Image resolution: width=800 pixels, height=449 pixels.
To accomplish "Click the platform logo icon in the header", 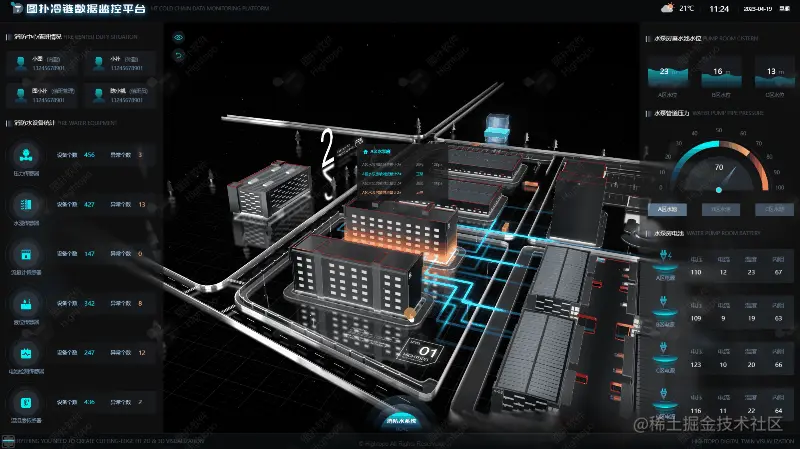I will point(16,8).
